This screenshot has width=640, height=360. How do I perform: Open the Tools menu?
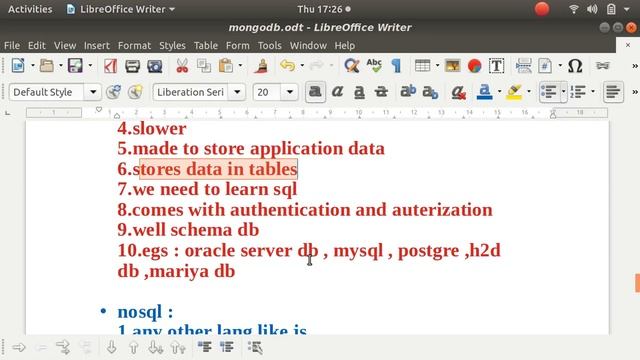click(269, 46)
